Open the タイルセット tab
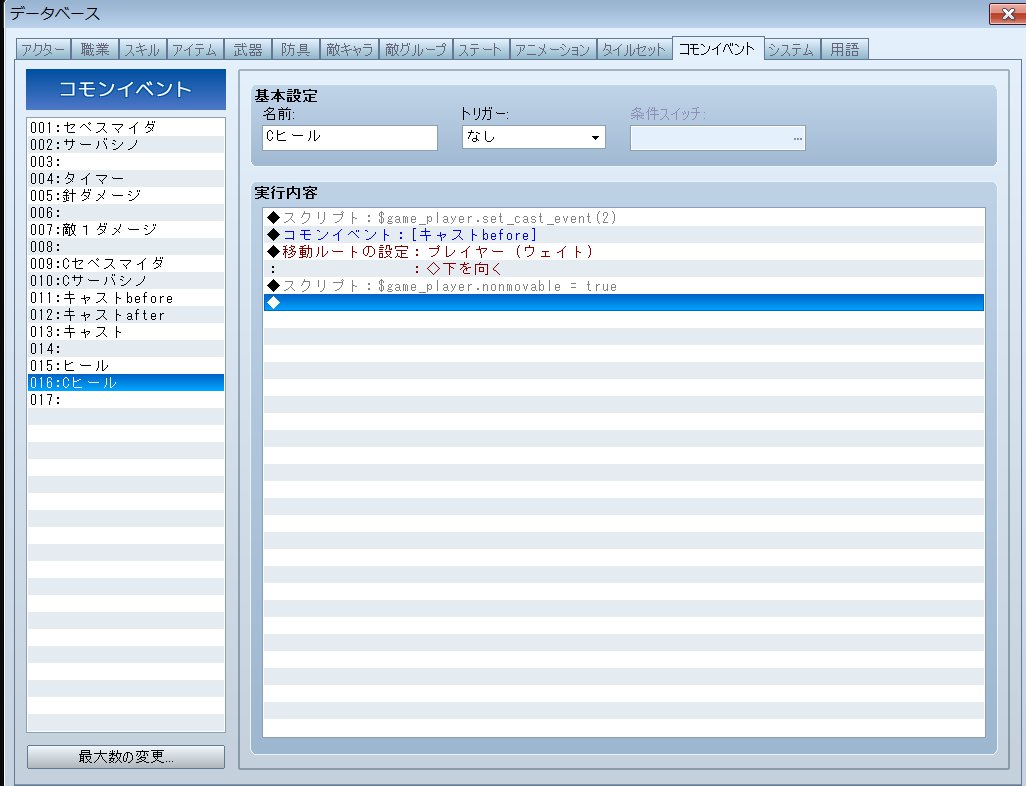The height and width of the screenshot is (786, 1026). pos(634,50)
